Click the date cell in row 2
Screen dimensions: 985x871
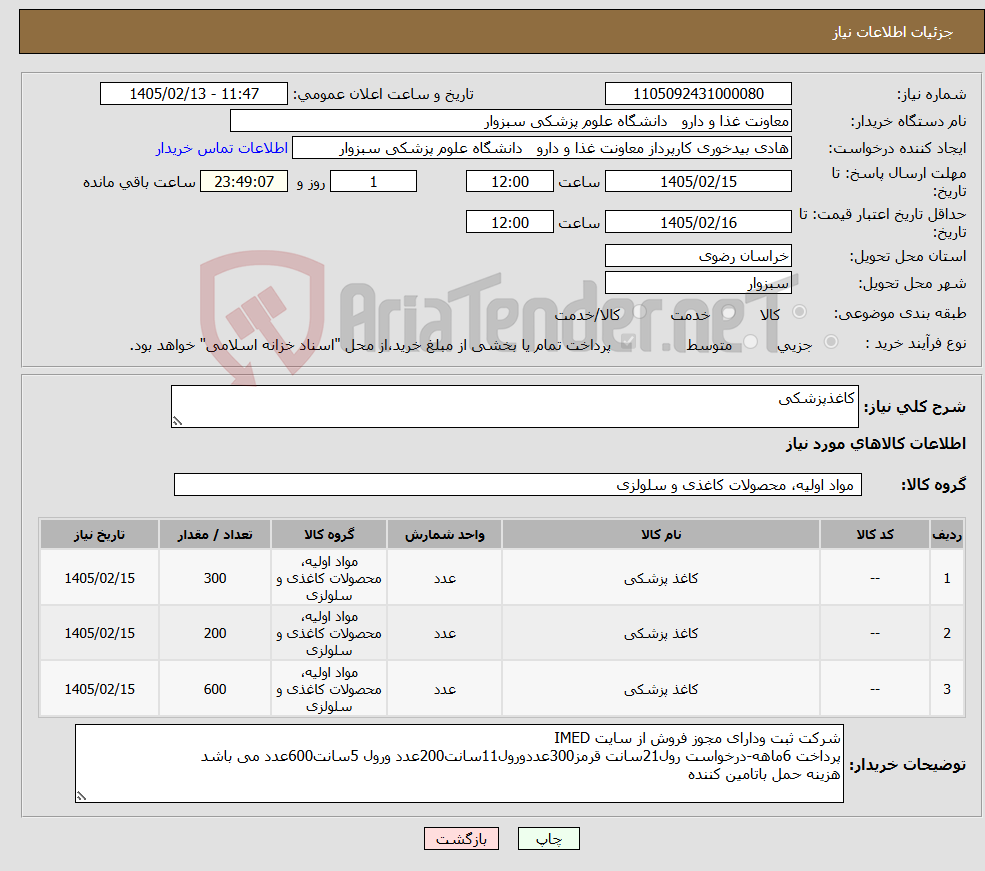99,634
